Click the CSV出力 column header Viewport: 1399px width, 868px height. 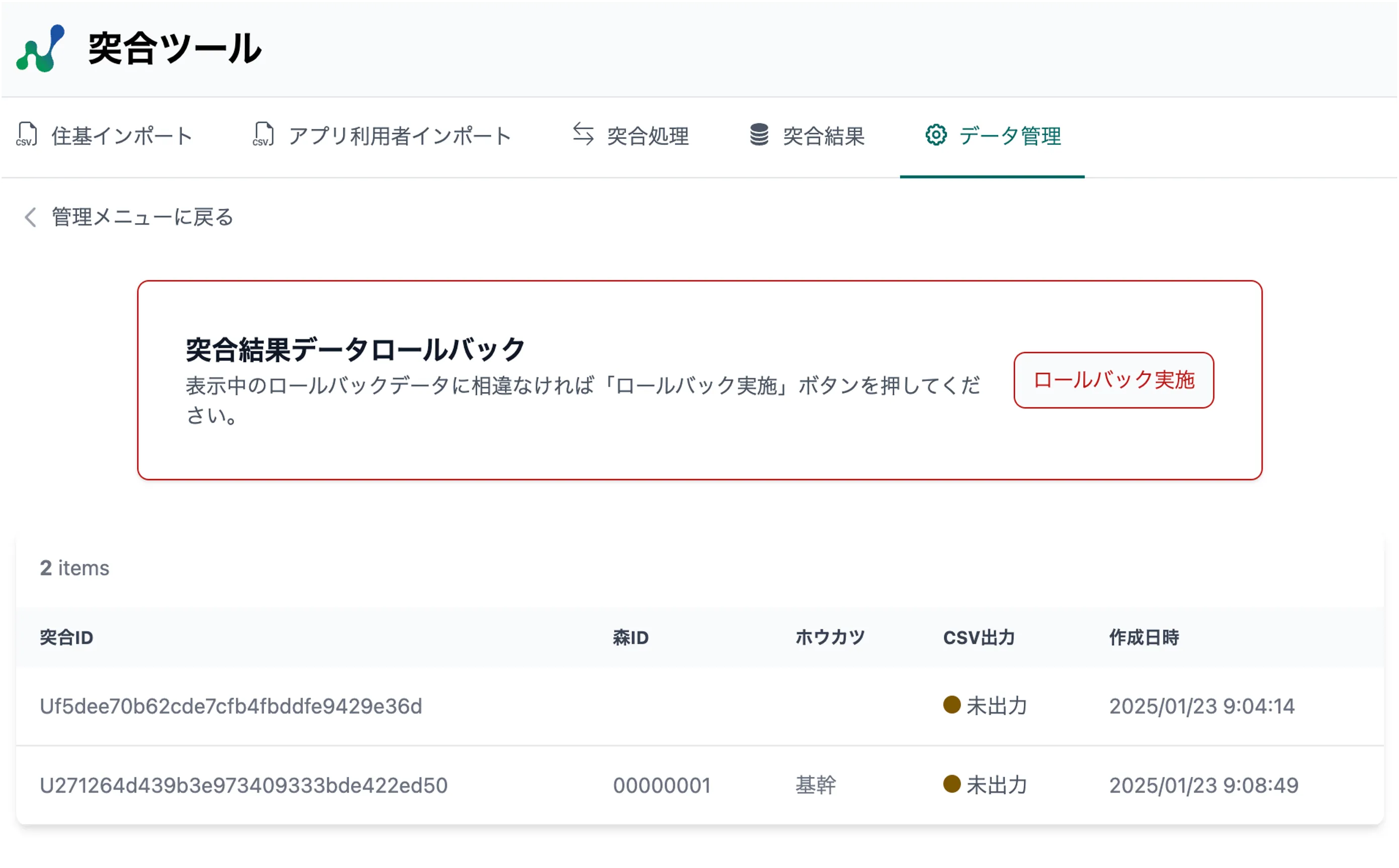(979, 637)
